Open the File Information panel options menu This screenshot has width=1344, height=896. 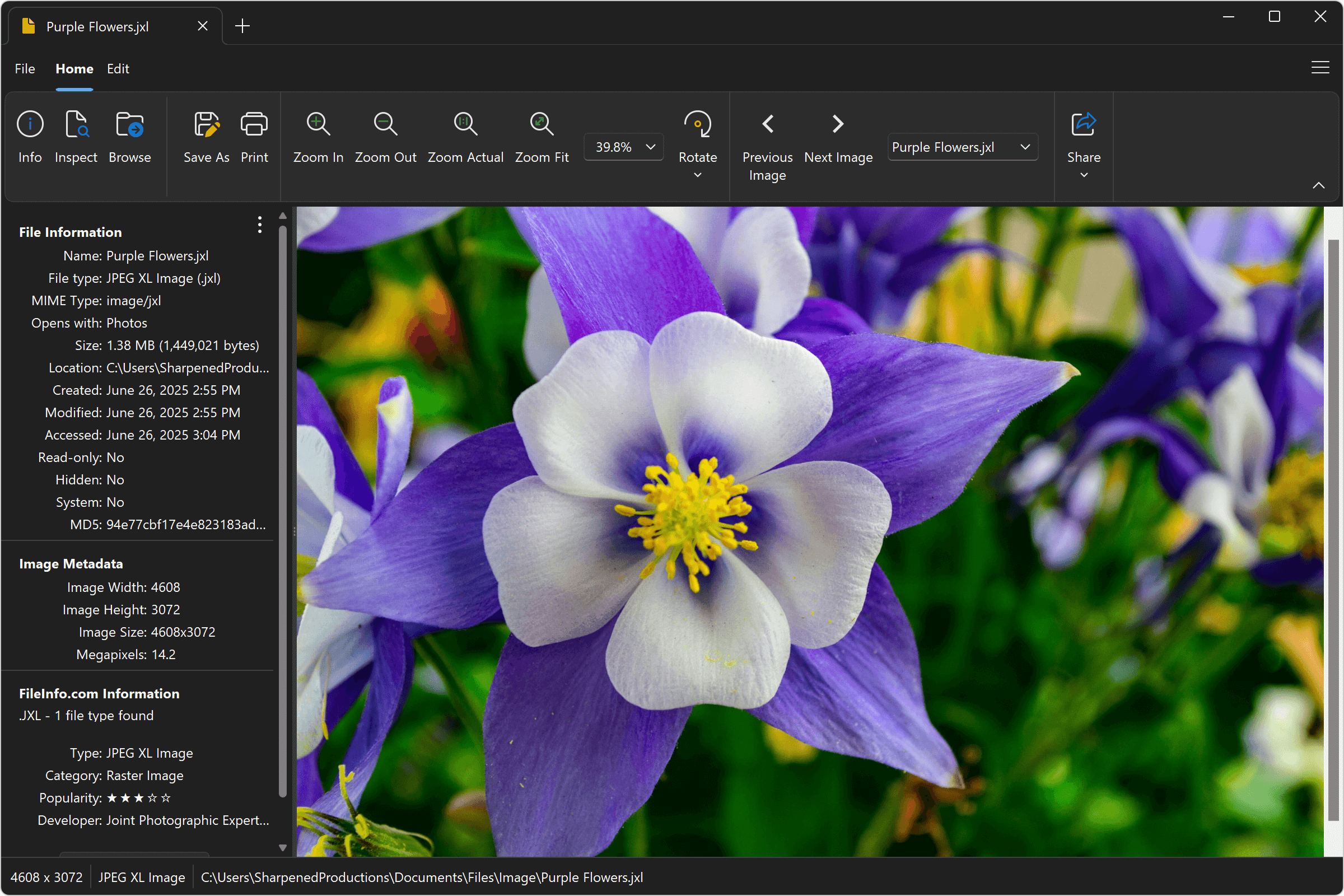click(x=259, y=225)
